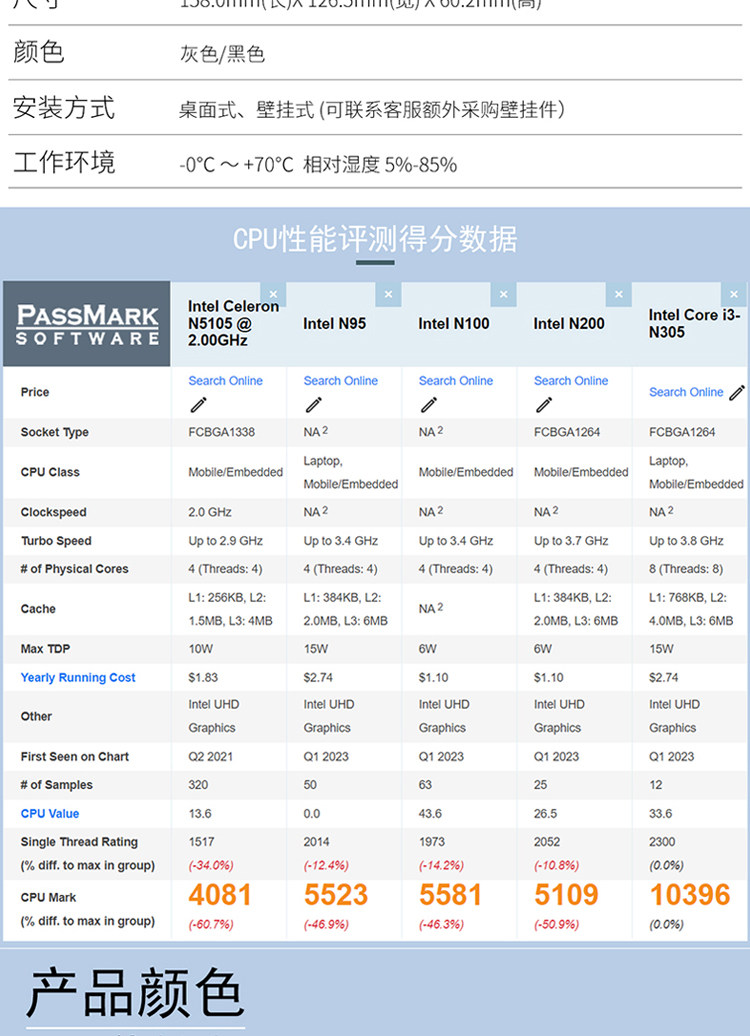
Task: Click CPU Value 43.6 cell
Action: [x=430, y=813]
